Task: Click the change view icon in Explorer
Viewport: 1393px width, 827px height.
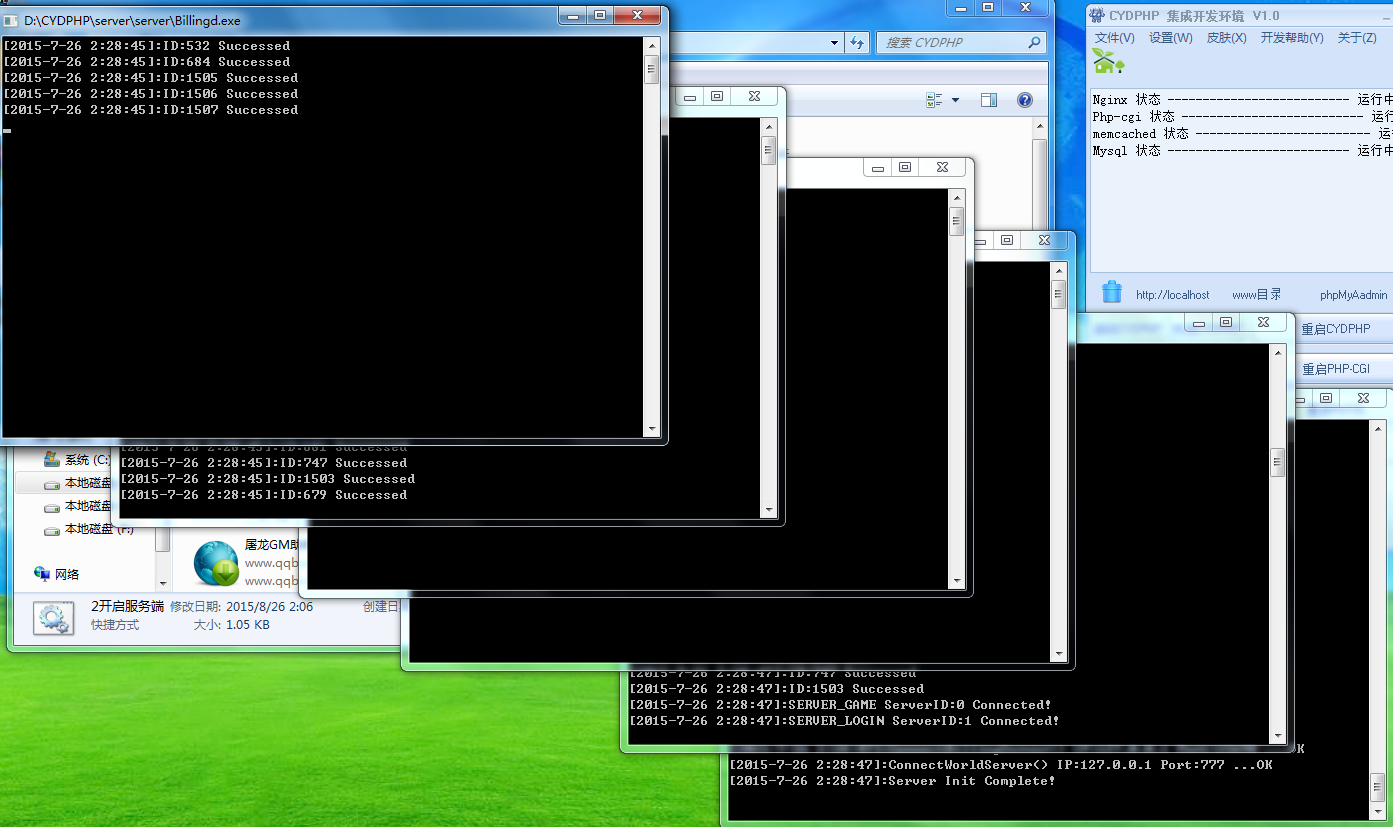Action: pyautogui.click(x=934, y=100)
